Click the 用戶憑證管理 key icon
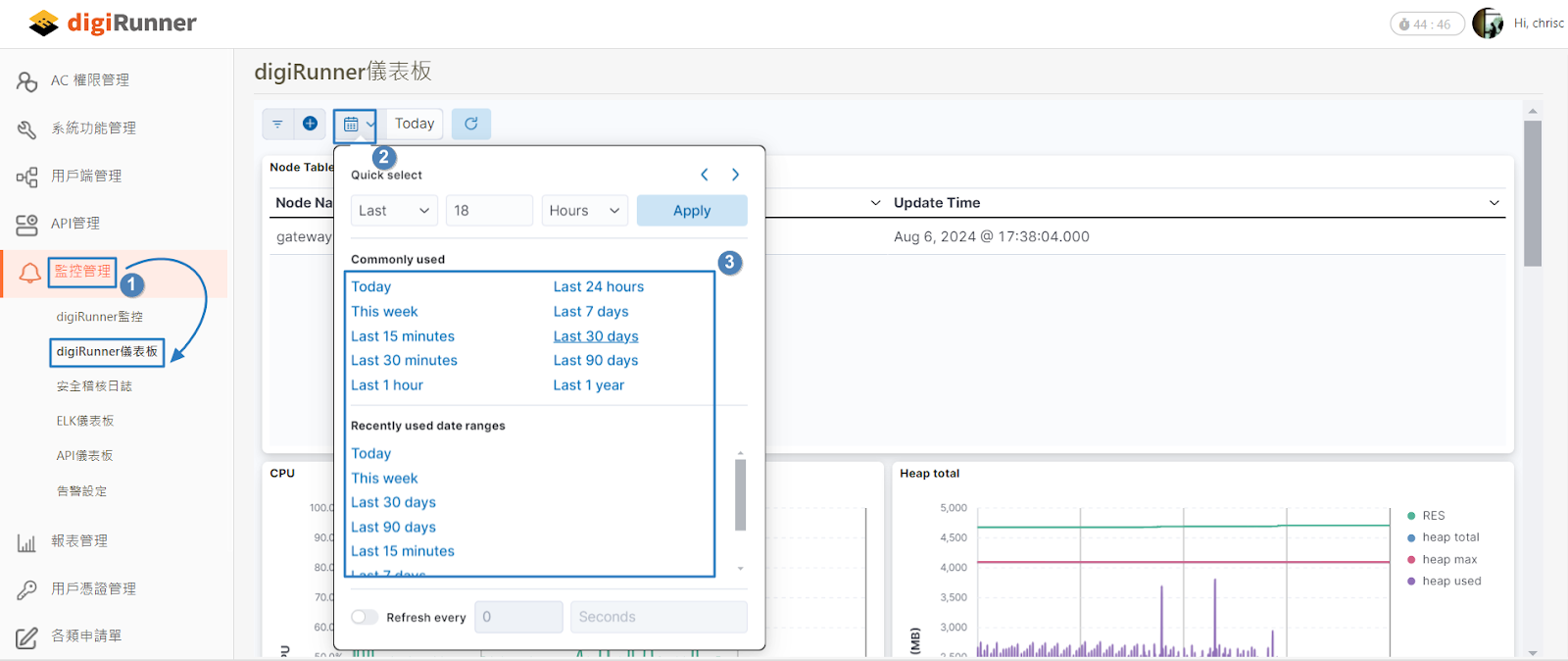 [27, 589]
